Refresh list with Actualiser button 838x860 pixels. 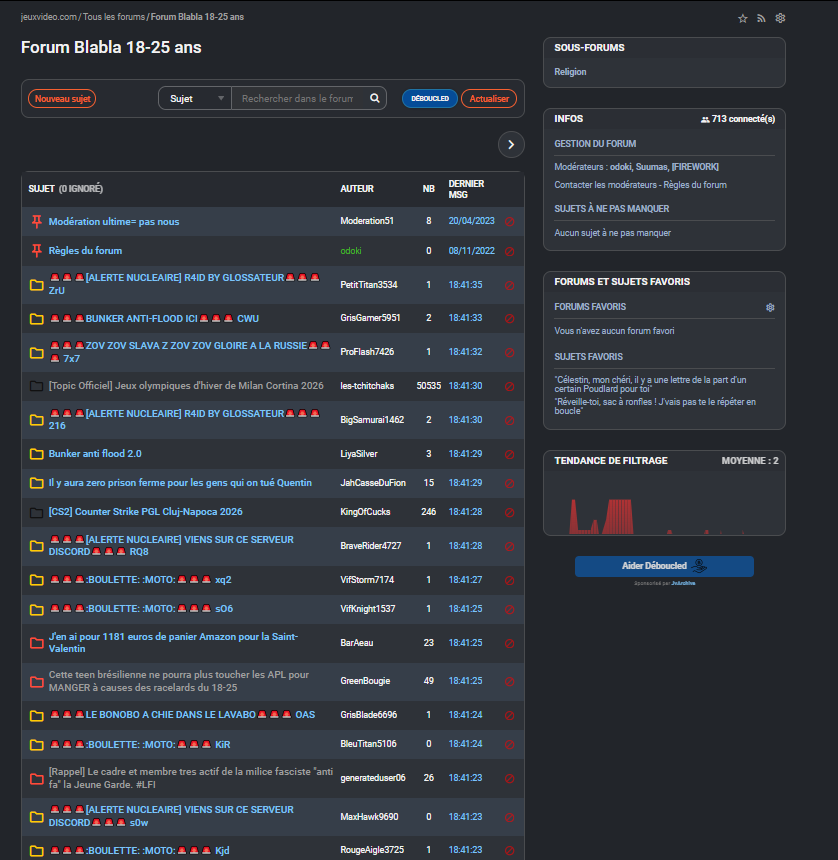489,99
